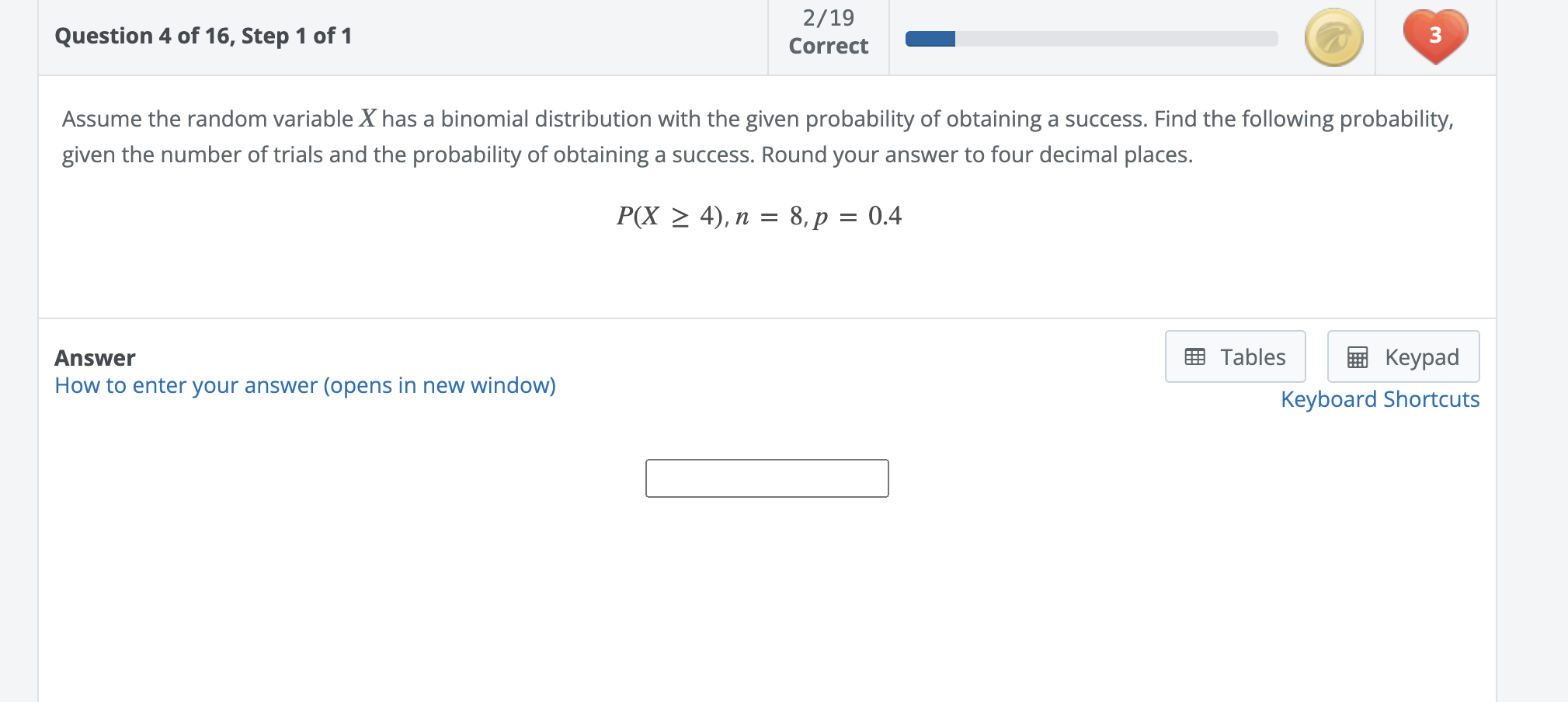Click the grid icon inside the Tables button
The image size is (1568, 702).
(1197, 356)
